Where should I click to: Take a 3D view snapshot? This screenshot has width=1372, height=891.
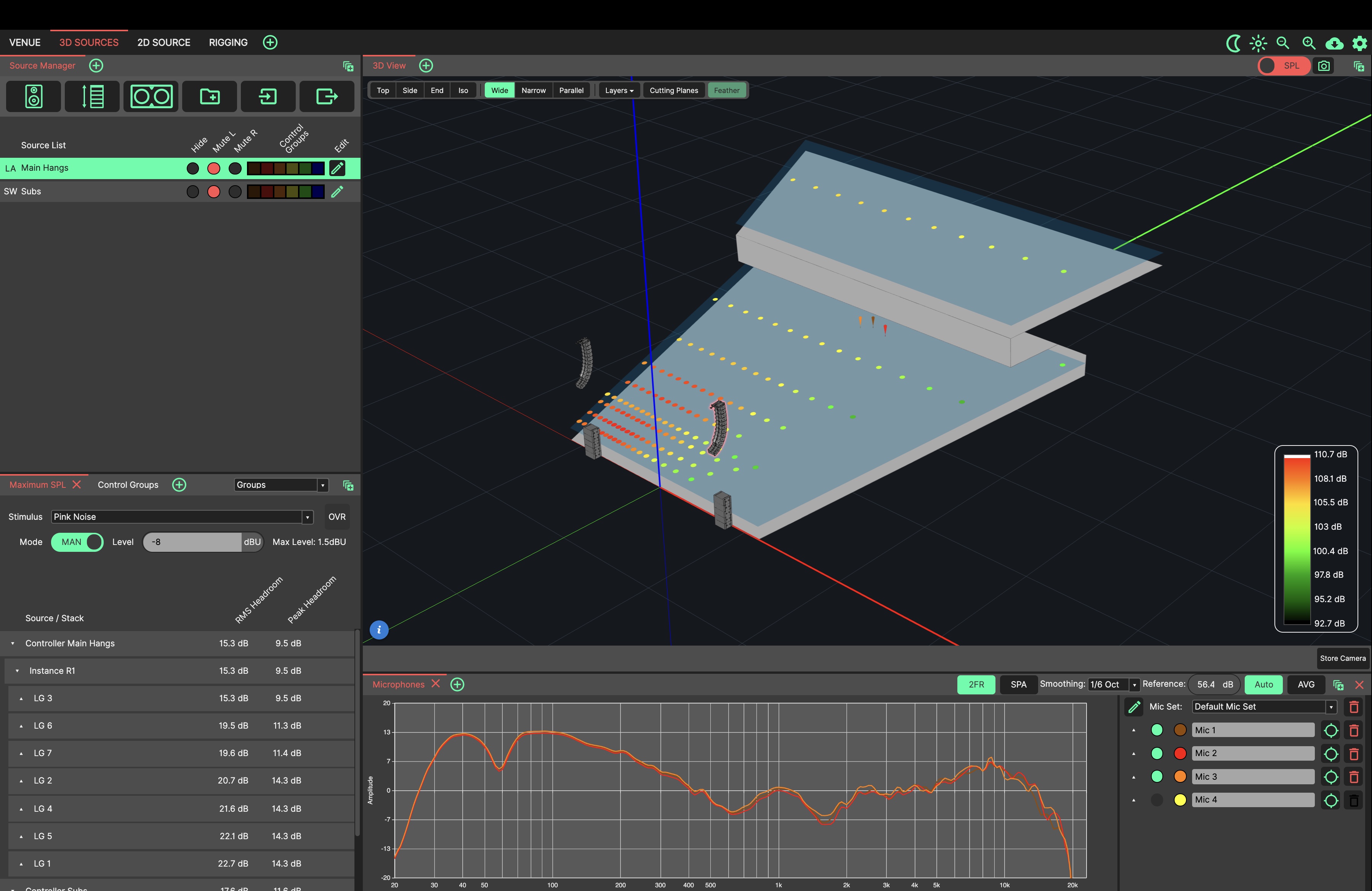coord(1324,66)
